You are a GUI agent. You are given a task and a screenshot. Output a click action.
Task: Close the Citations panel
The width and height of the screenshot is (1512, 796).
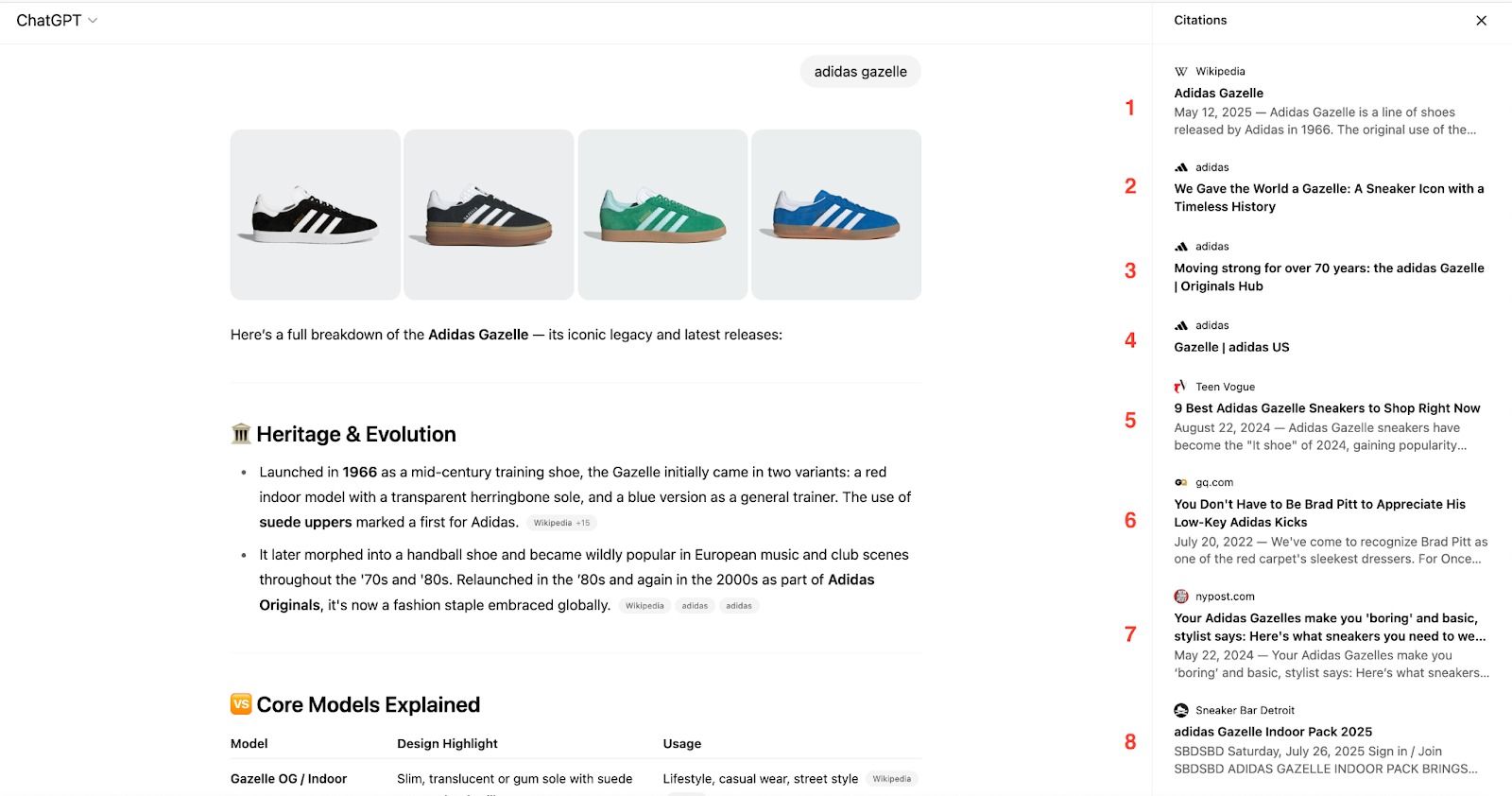click(1481, 21)
